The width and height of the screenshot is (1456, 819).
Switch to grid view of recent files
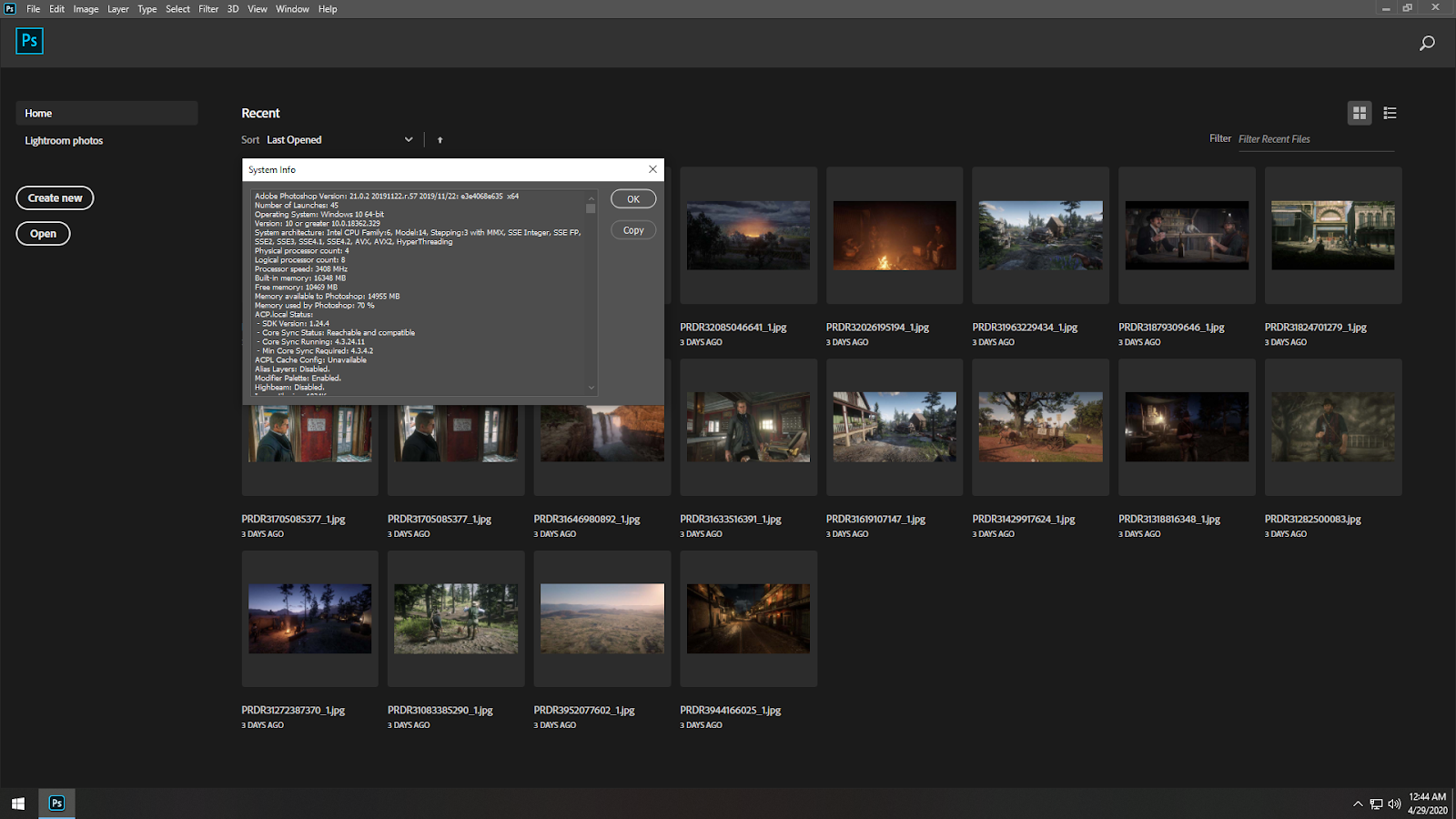click(x=1360, y=113)
